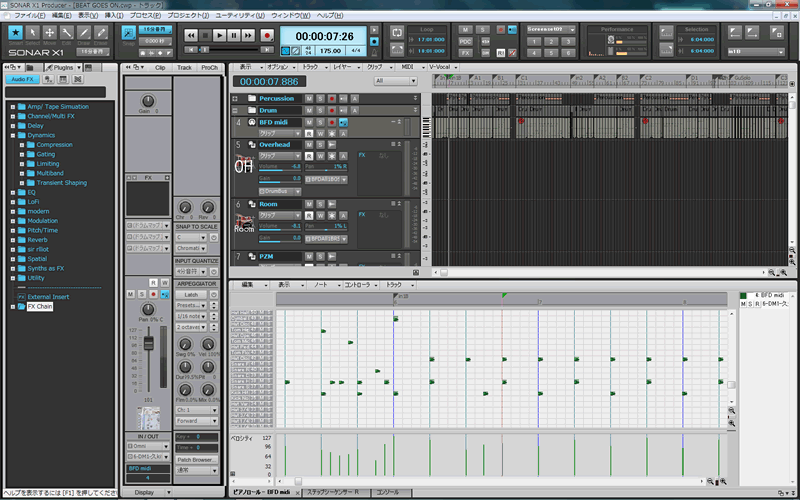This screenshot has width=800, height=500.
Task: Toggle PDC override button
Action: tap(465, 41)
